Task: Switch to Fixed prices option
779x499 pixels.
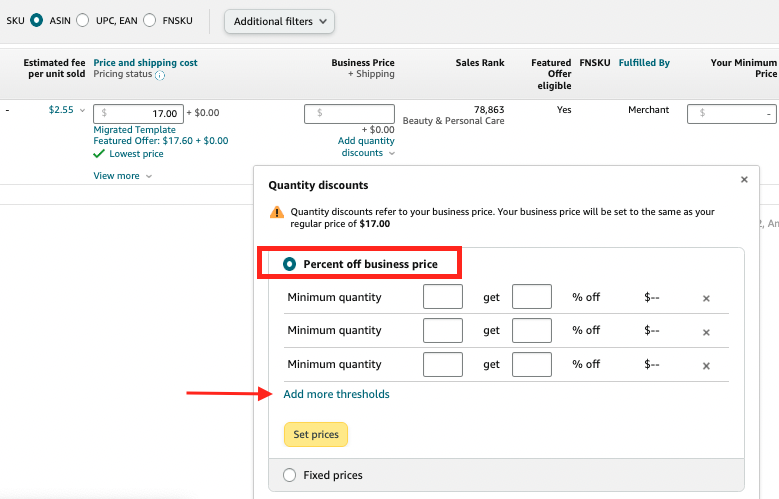Action: pyautogui.click(x=291, y=475)
